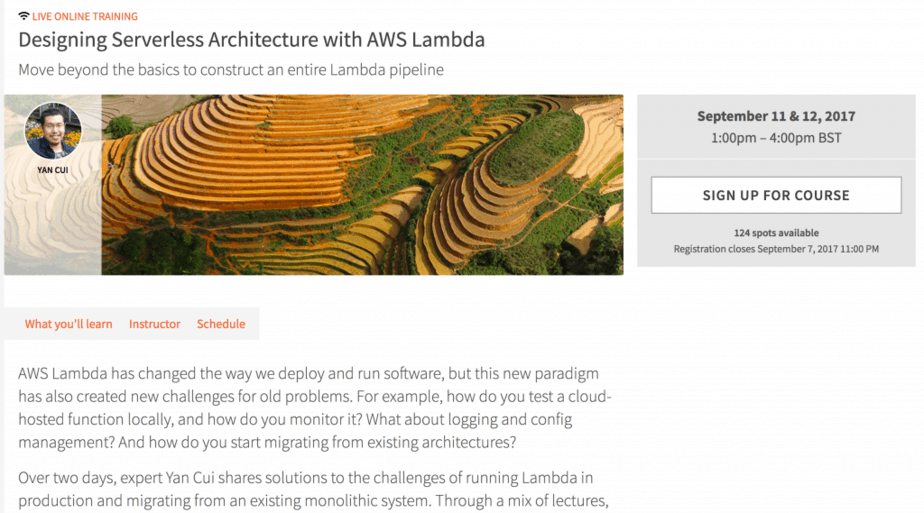Viewport: 924px width, 513px height.
Task: Click the Designing Serverless Architecture course title
Action: (251, 41)
